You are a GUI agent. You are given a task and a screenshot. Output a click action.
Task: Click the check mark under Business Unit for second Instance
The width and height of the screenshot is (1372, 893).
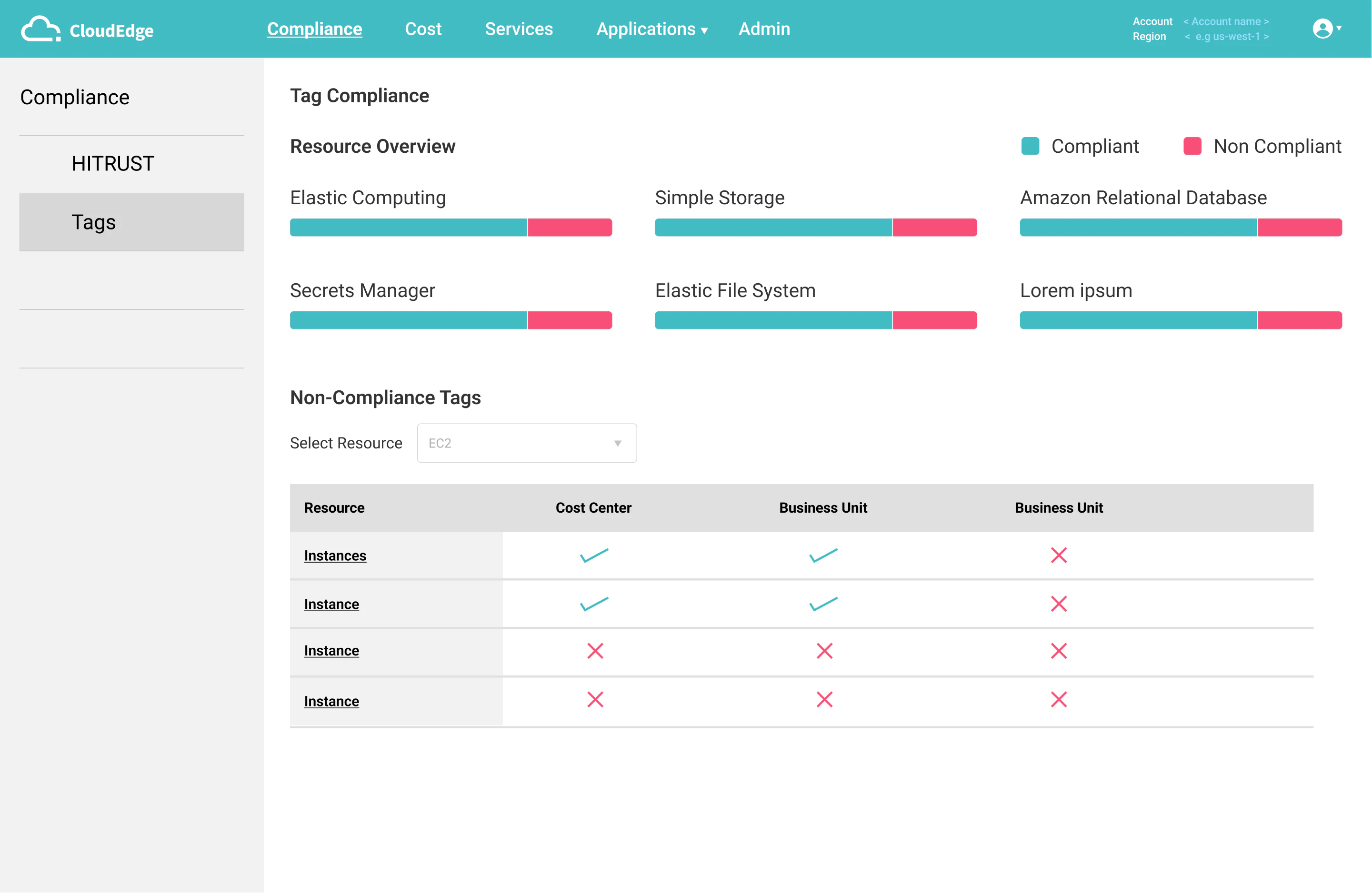point(823,604)
